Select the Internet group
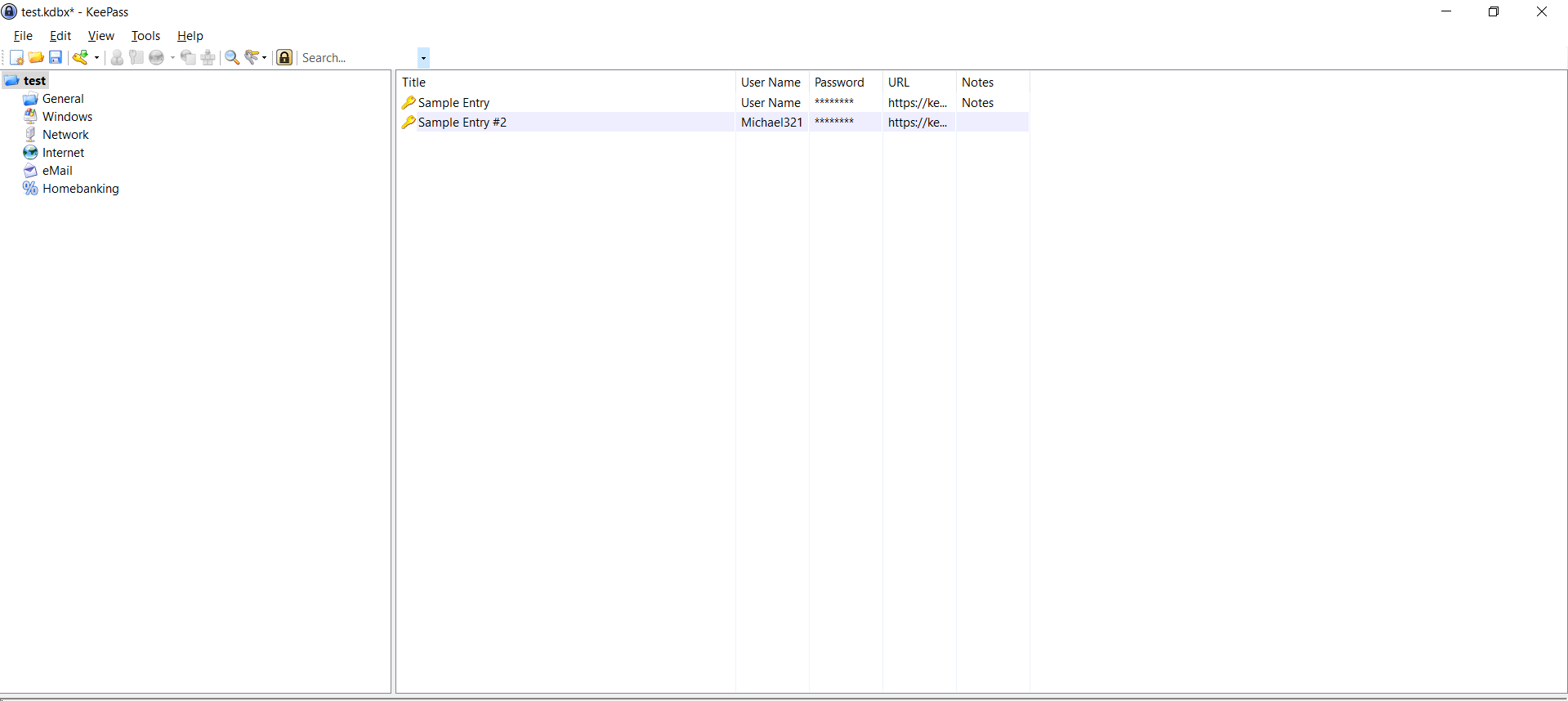This screenshot has height=701, width=1568. point(63,153)
